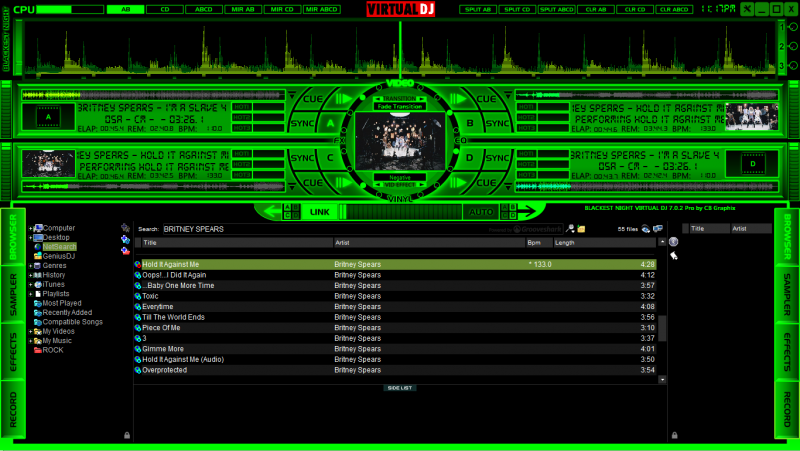This screenshot has height=451, width=800.
Task: Toggle the side list lock icon
Action: pos(674,435)
